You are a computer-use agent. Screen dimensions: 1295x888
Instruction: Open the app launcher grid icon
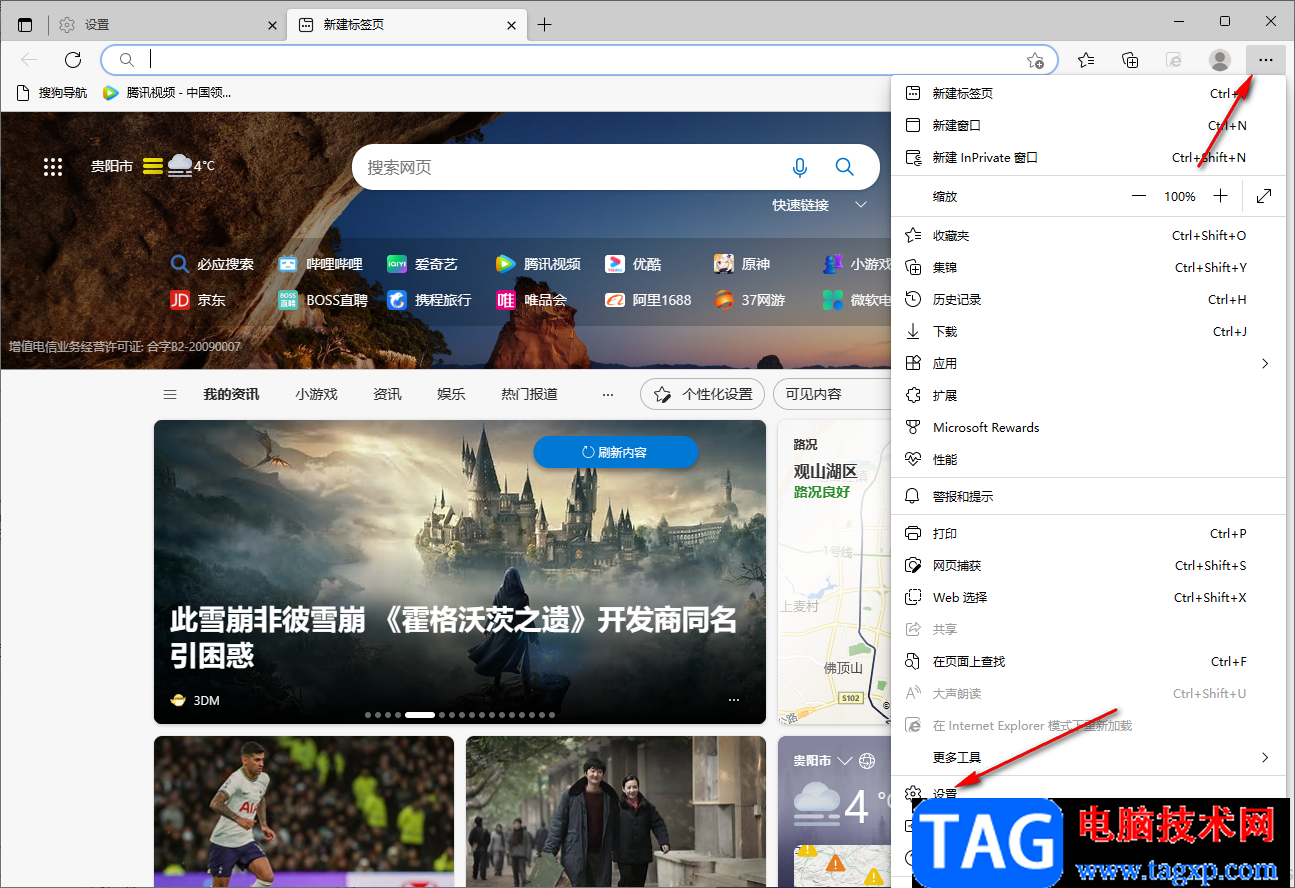[x=53, y=167]
